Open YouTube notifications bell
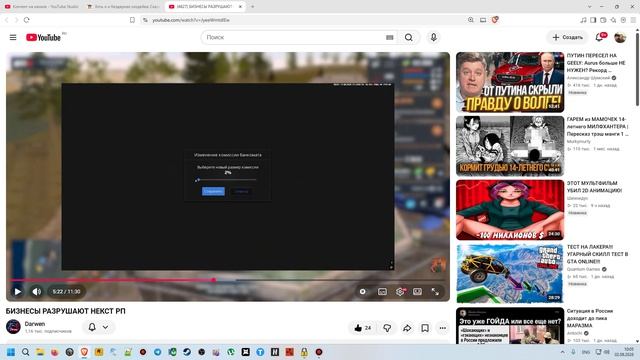 click(x=599, y=37)
